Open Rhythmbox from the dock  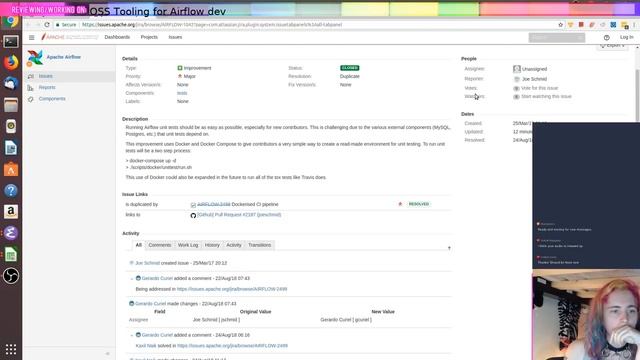click(11, 126)
